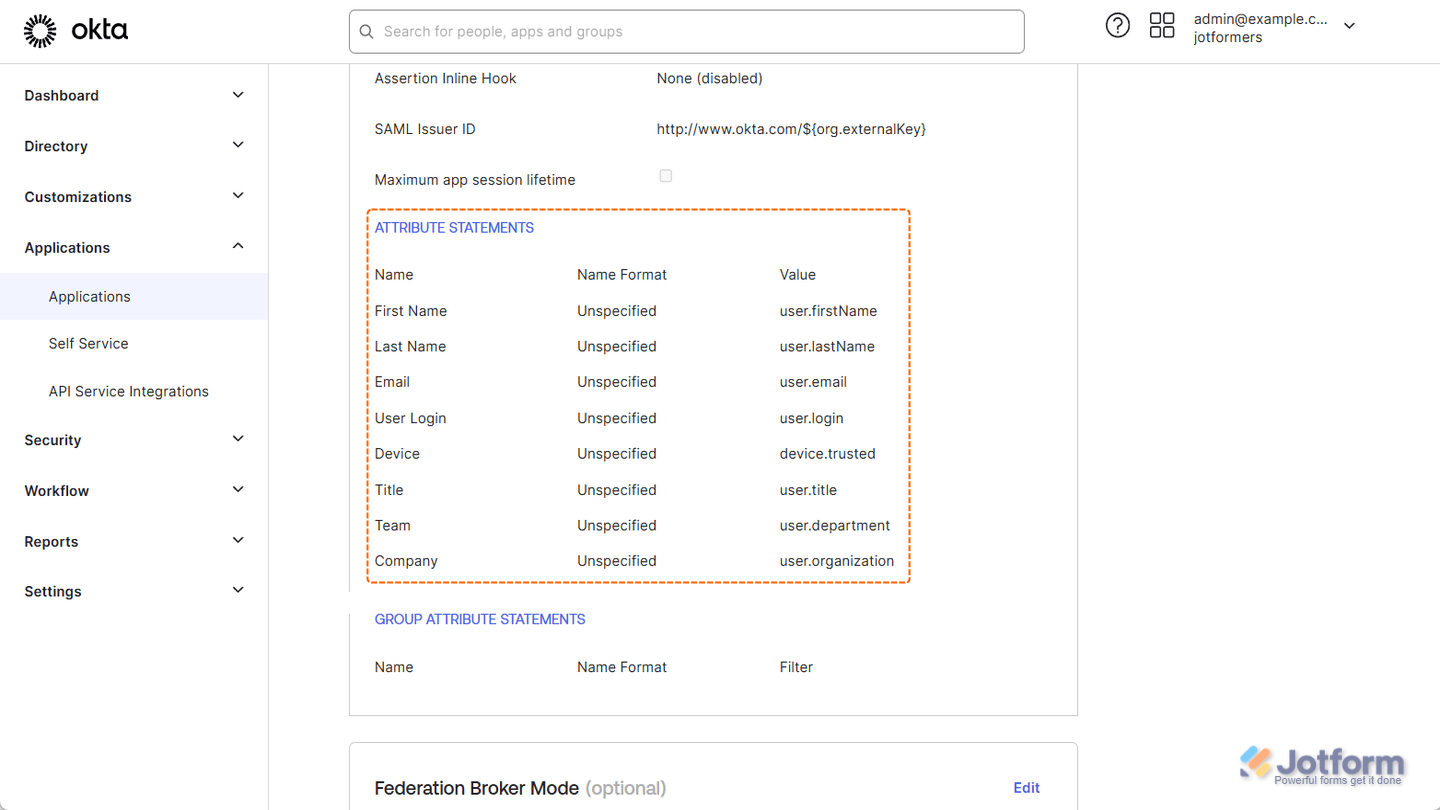
Task: Expand the Reports sidebar section
Action: pos(238,540)
